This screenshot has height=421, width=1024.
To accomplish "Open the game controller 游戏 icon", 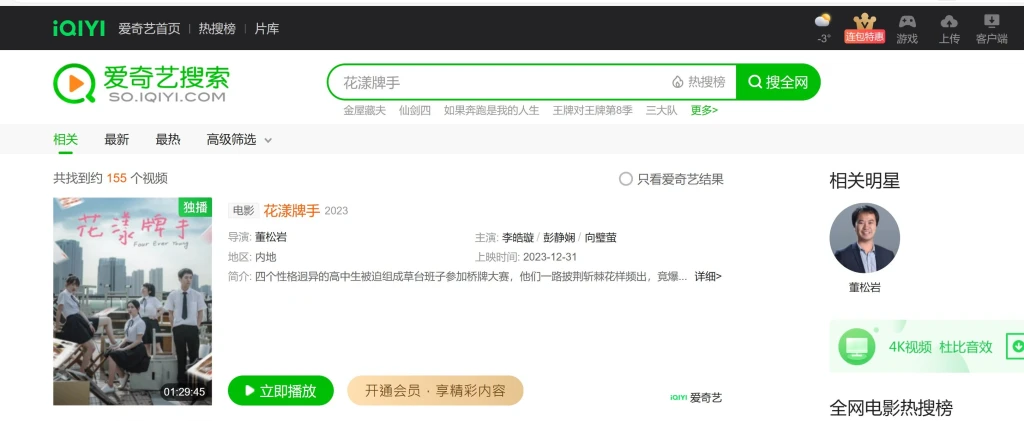I will point(906,21).
